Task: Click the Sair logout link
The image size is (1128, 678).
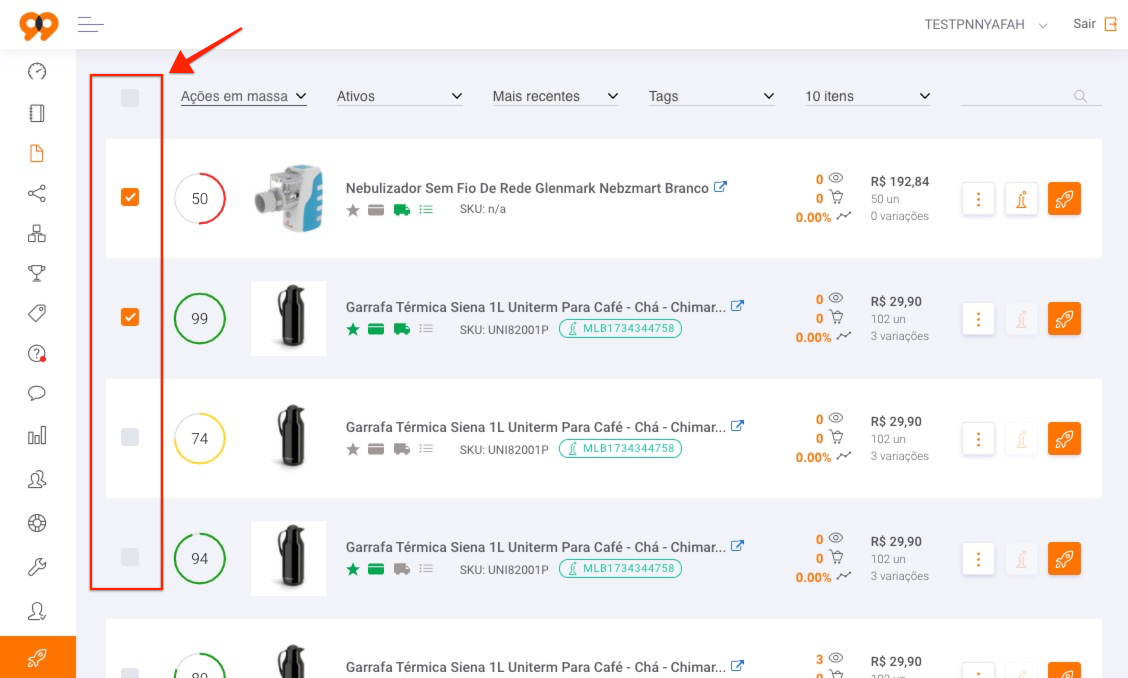Action: pyautogui.click(x=1084, y=24)
